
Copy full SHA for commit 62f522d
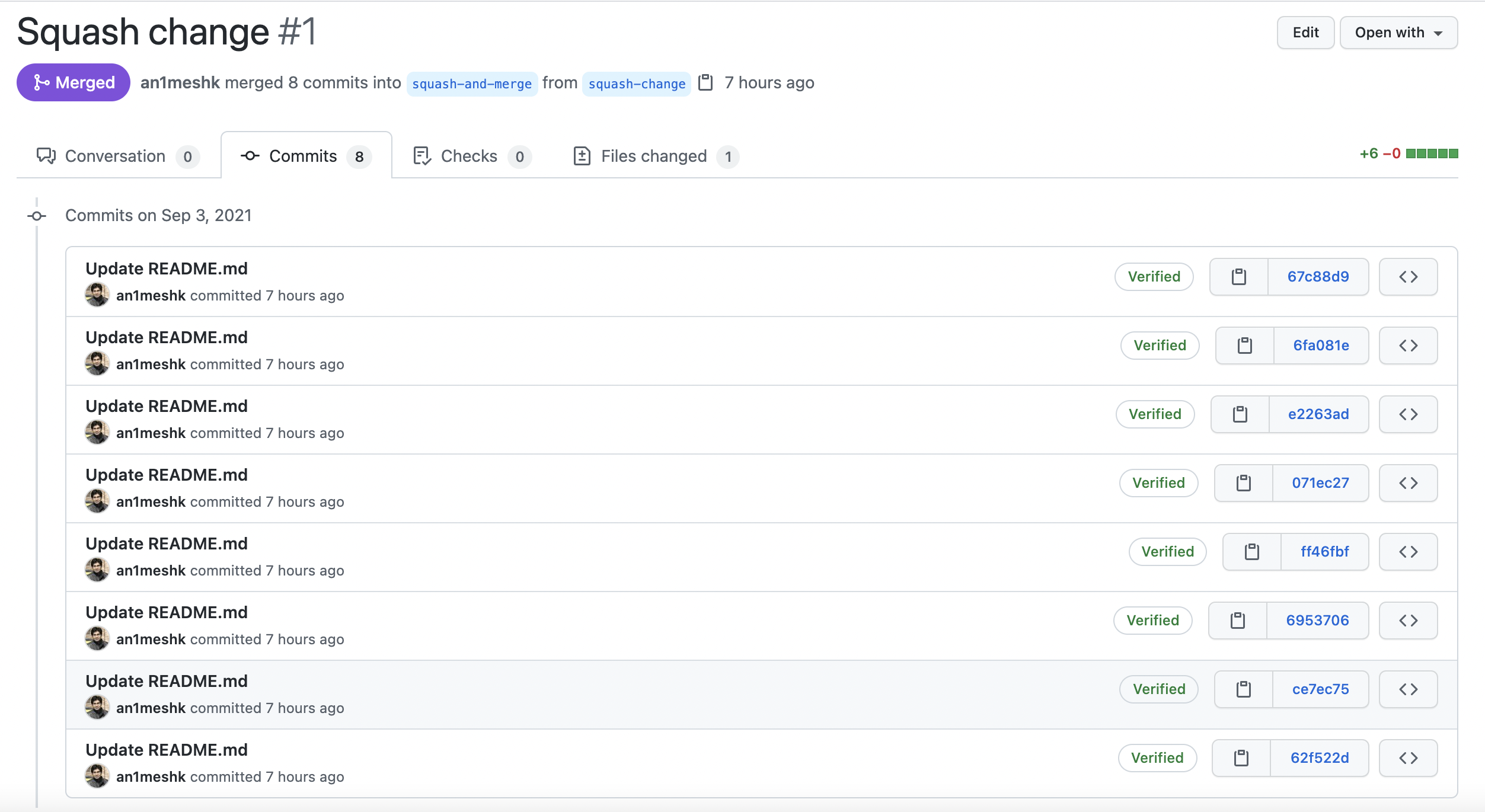pos(1241,758)
